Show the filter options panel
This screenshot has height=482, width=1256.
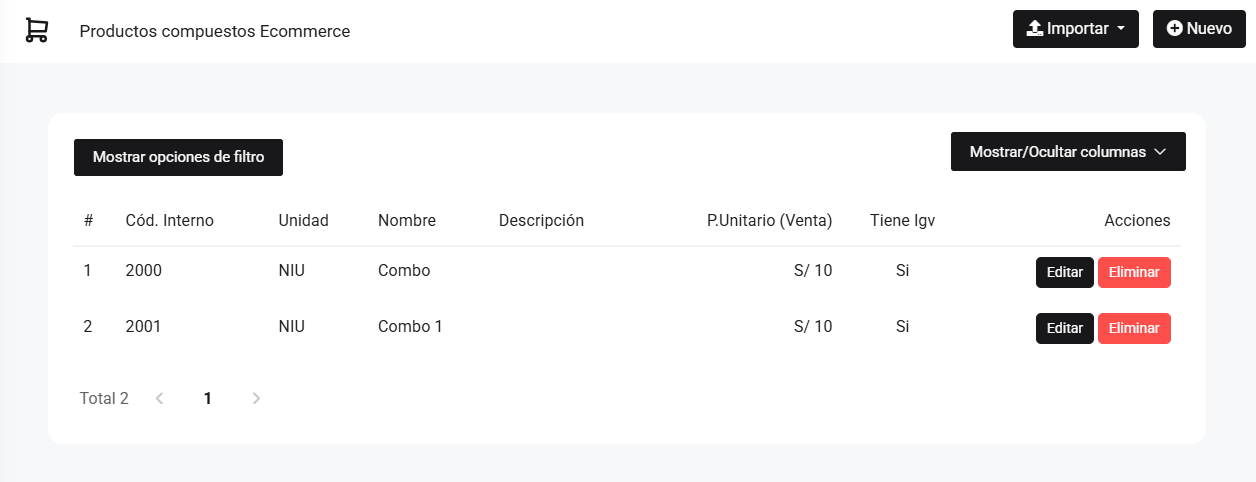(178, 157)
